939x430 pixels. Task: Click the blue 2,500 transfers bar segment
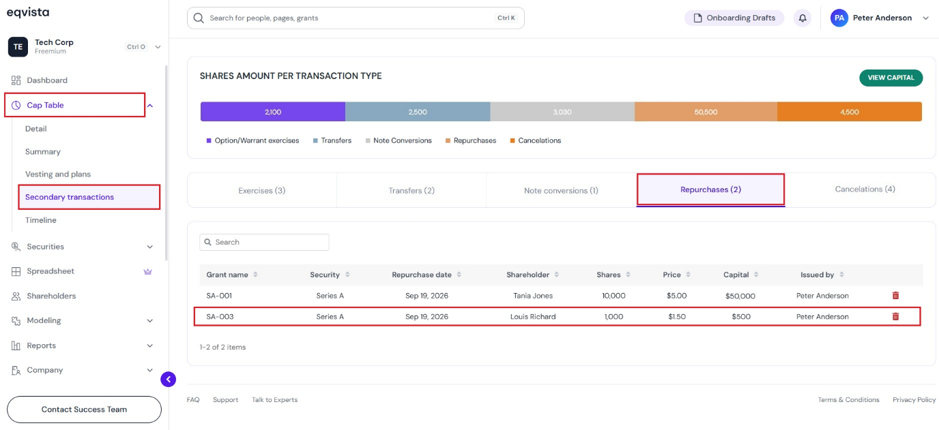point(417,112)
